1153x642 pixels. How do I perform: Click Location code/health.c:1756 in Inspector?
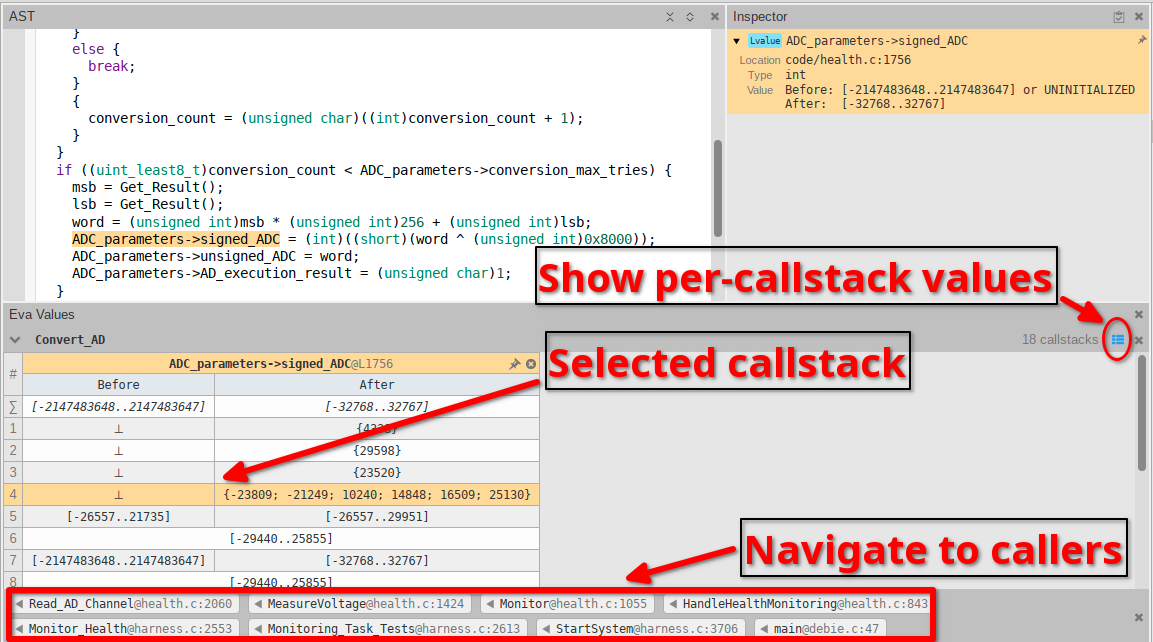click(848, 60)
